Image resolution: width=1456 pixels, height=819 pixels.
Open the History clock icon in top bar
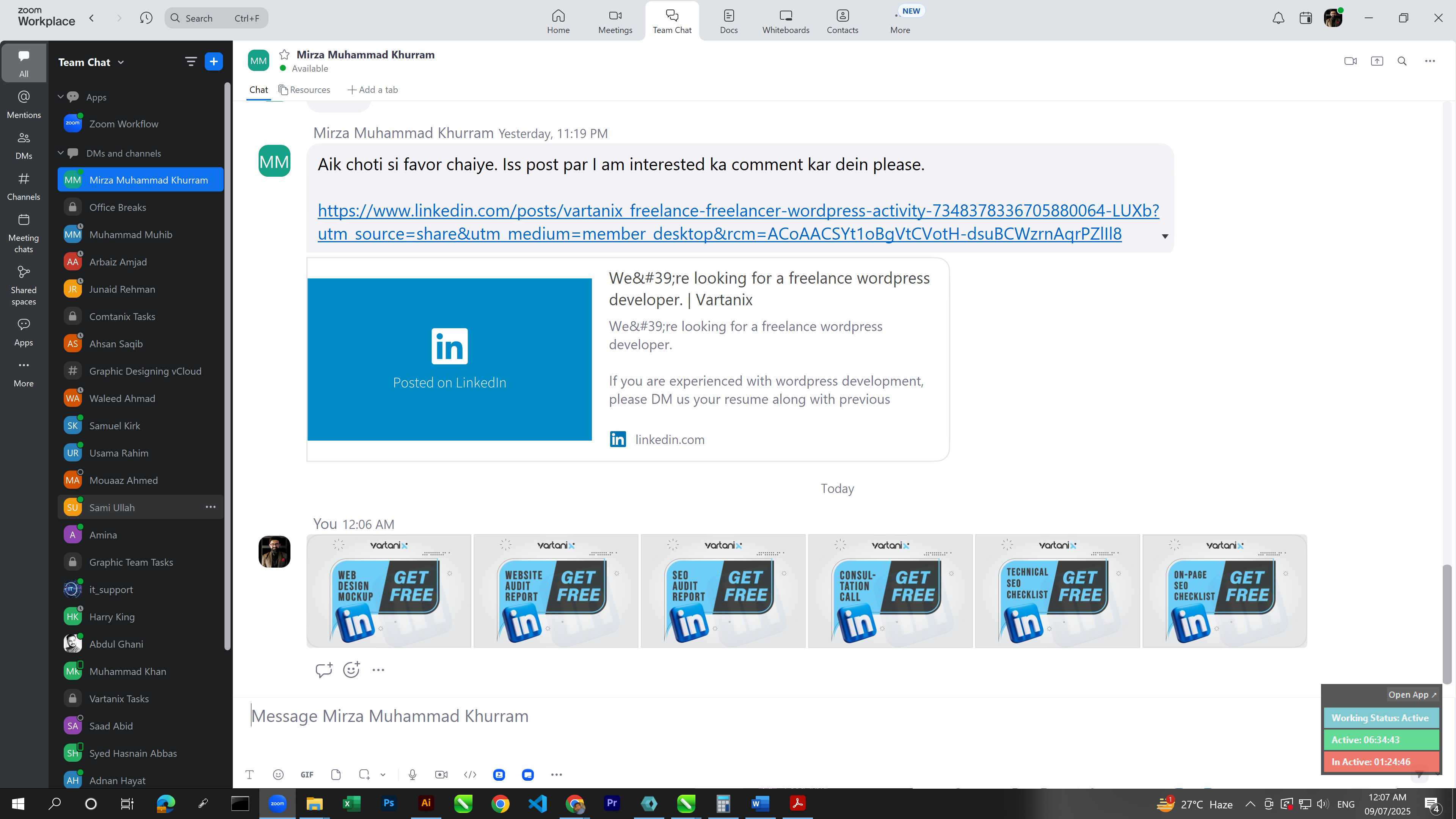(x=146, y=18)
